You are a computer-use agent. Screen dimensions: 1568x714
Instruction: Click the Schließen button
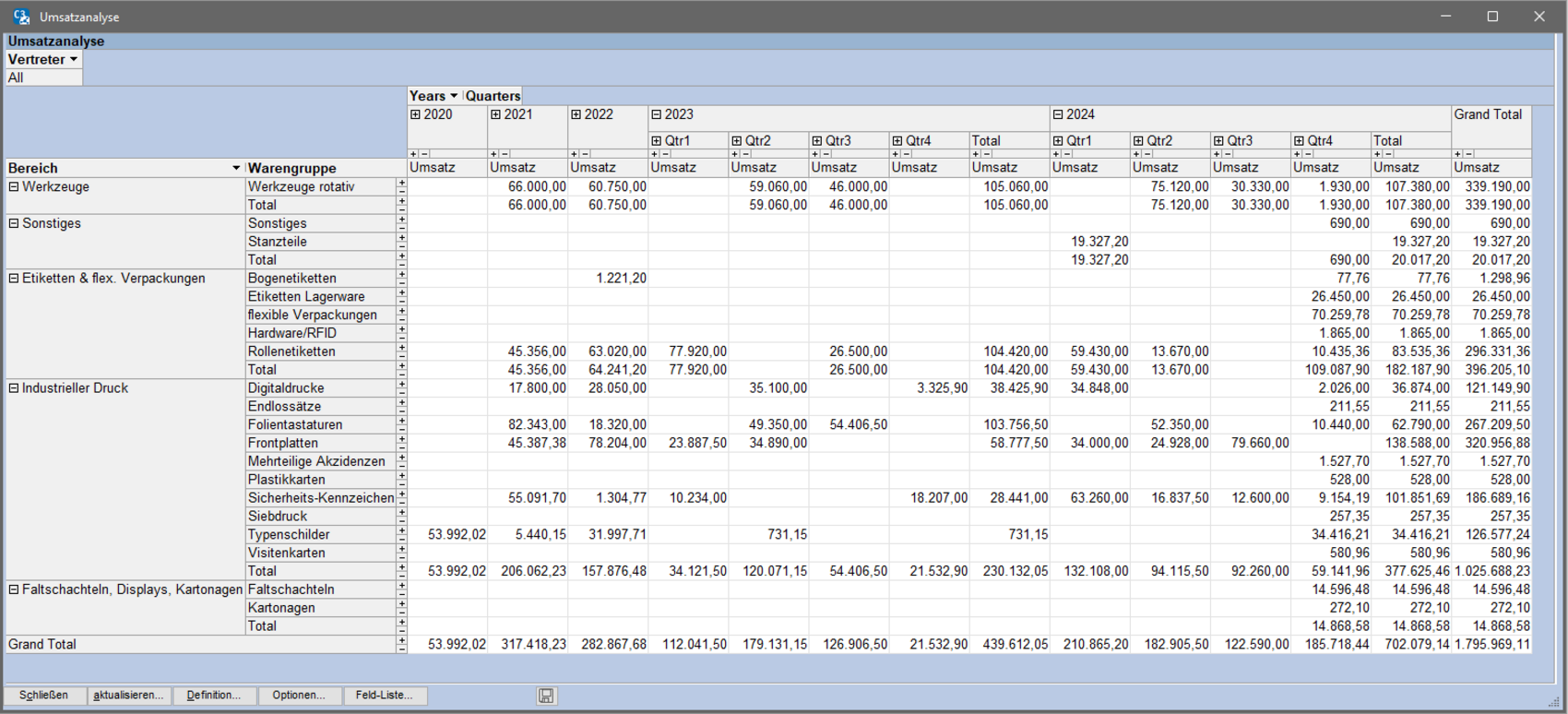[x=44, y=696]
